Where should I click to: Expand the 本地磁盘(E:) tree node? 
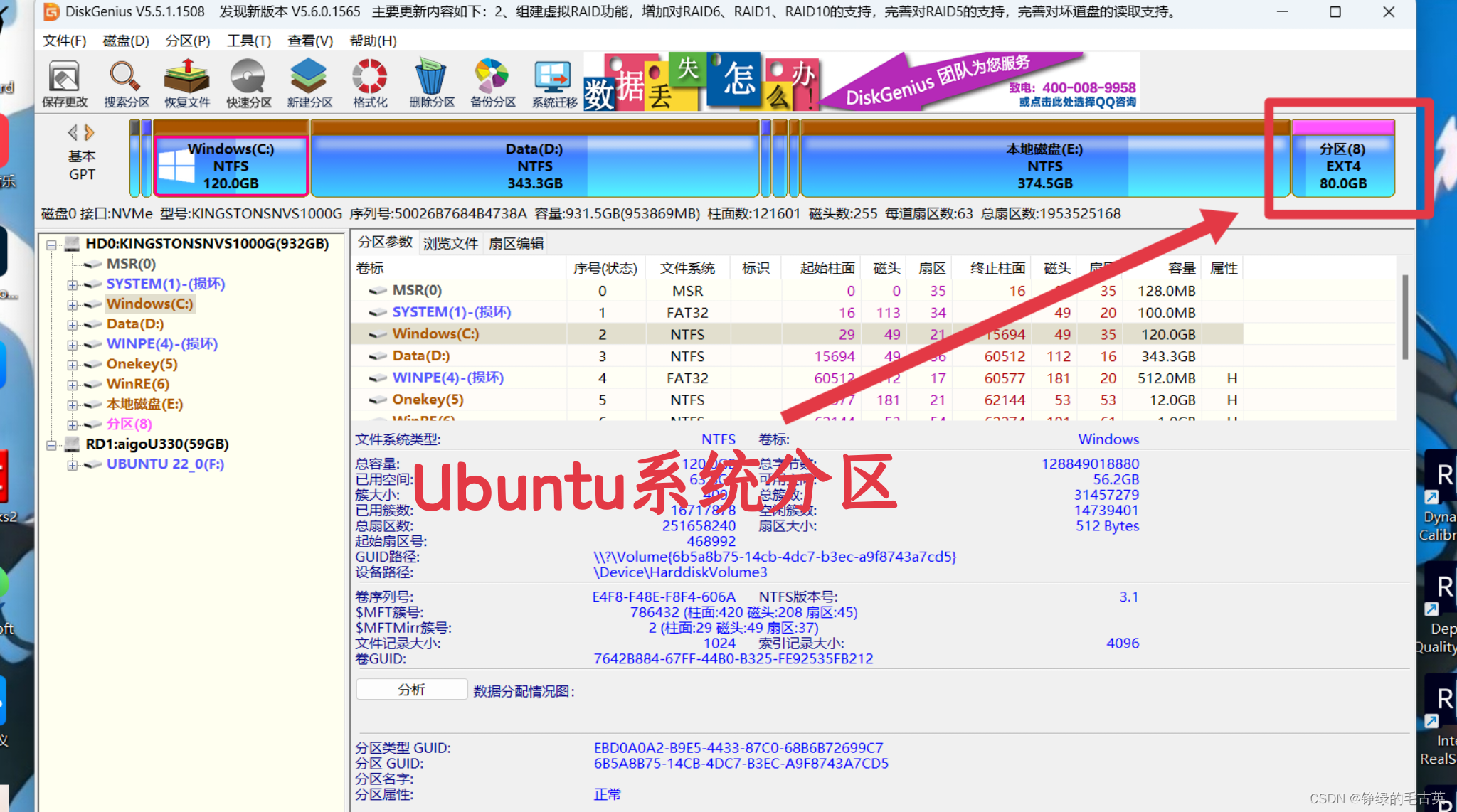pos(72,405)
